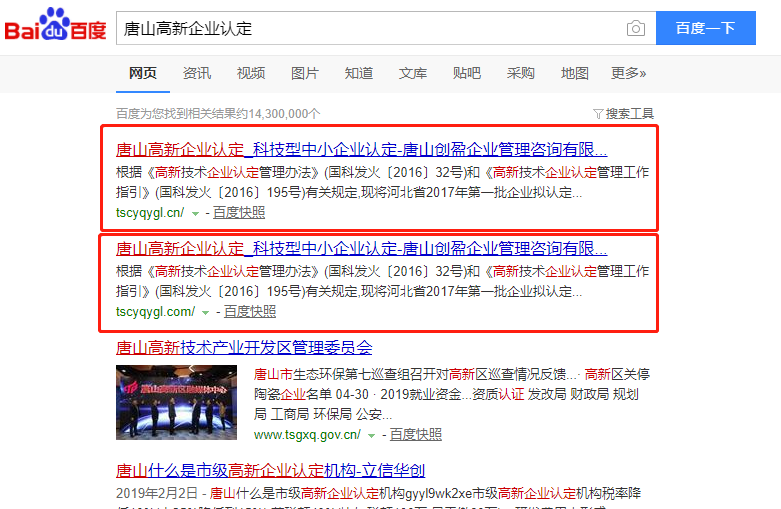Open 百度快照 for tscyqygl.cn result
This screenshot has height=509, width=781.
coord(239,213)
